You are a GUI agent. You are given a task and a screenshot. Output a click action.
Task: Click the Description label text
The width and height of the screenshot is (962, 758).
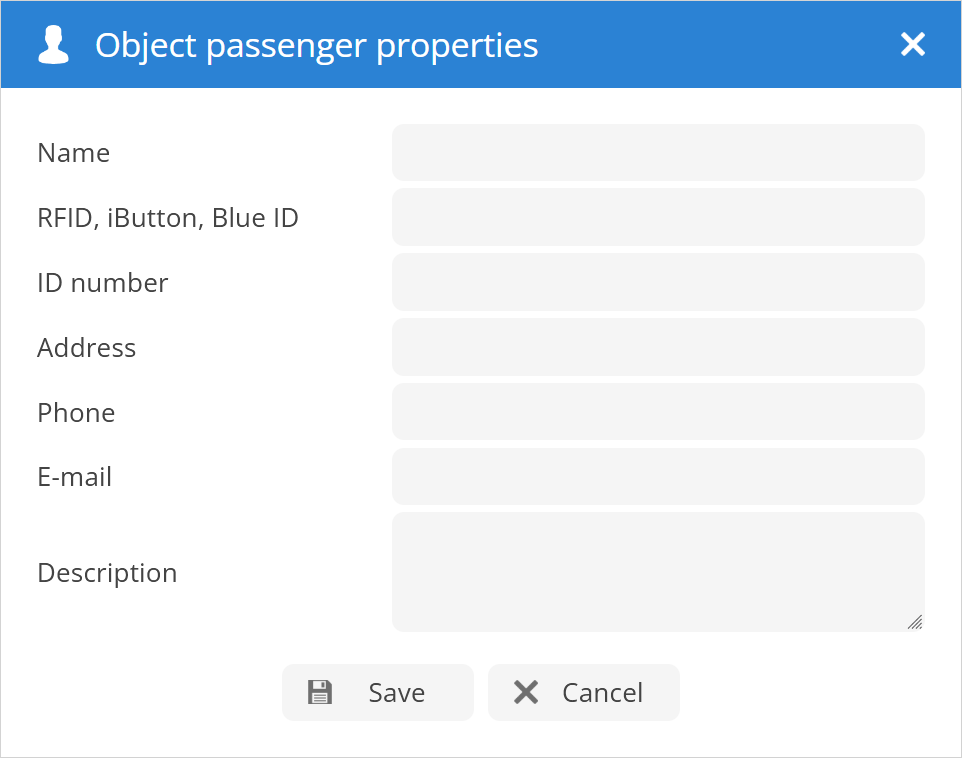(107, 573)
